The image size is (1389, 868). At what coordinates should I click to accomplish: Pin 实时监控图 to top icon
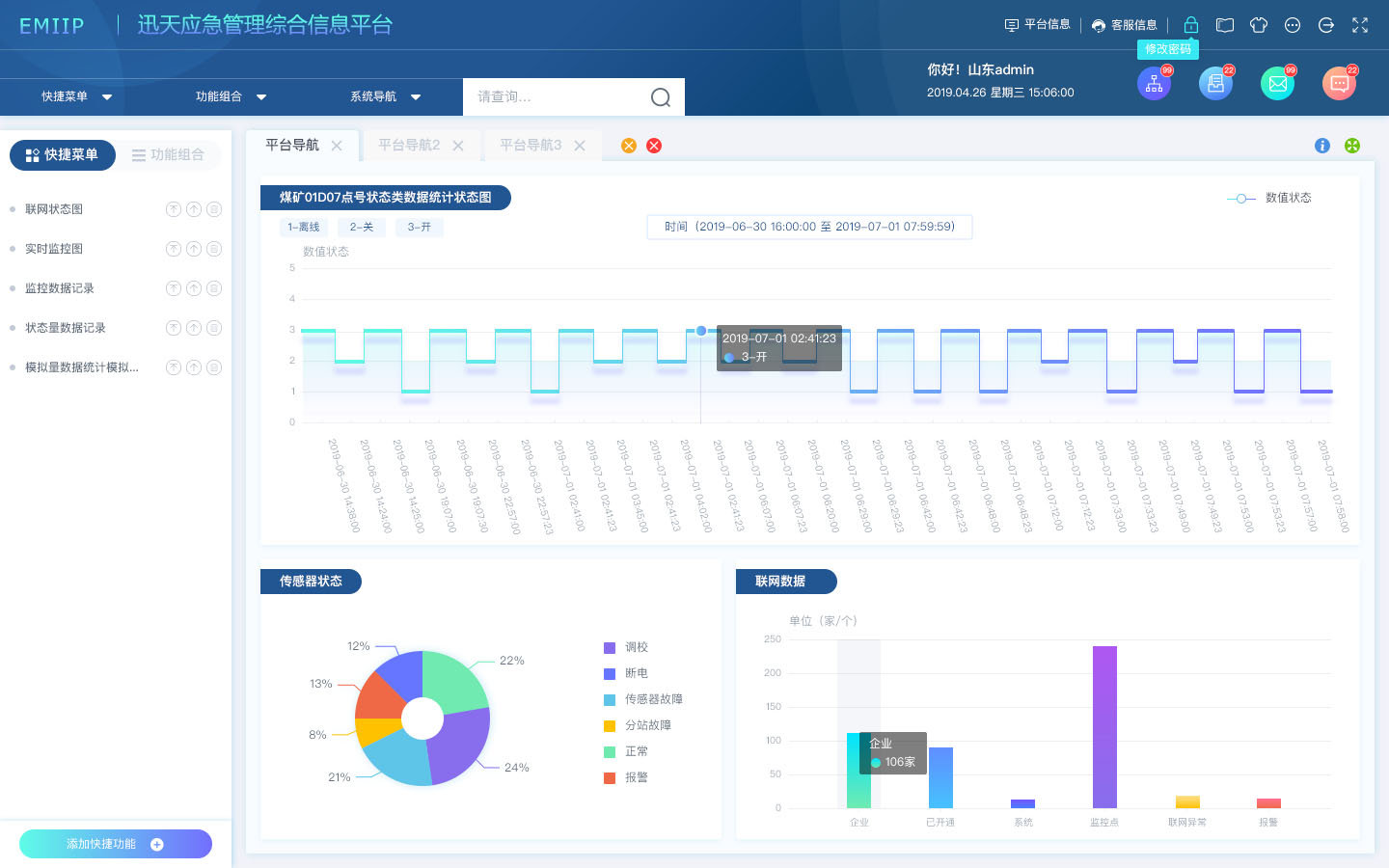coord(174,249)
